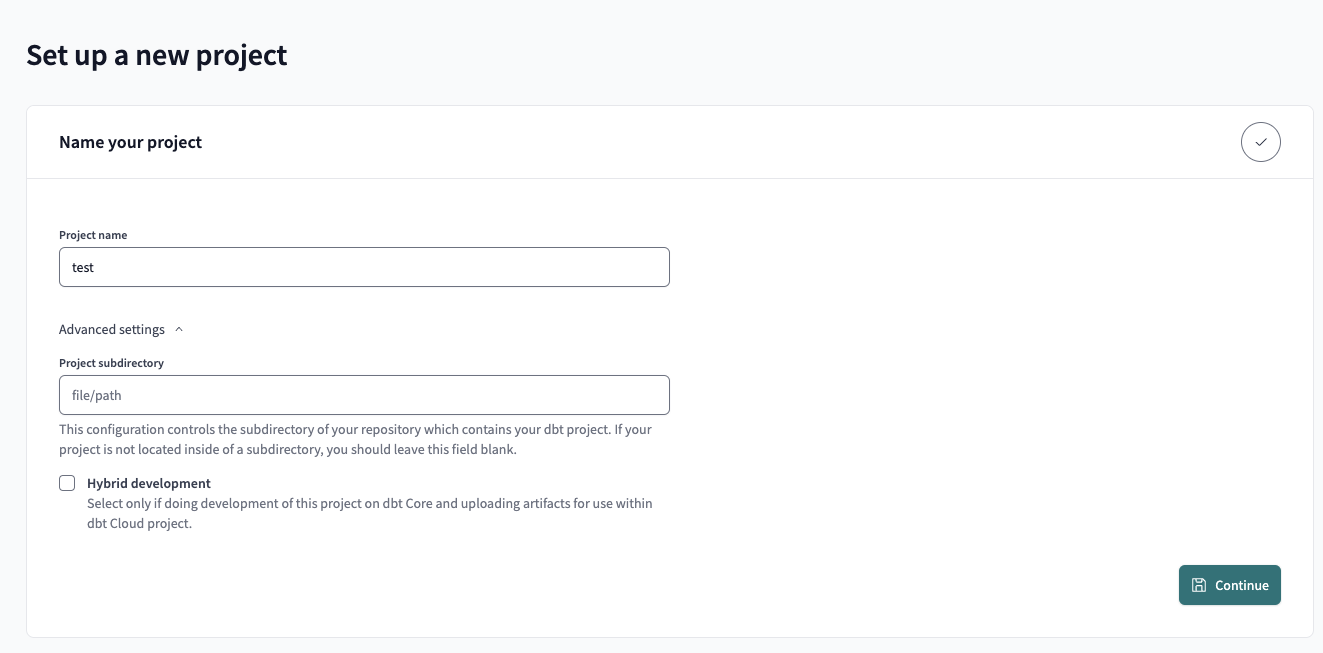Click the subdirectory configuration help text

coord(355,439)
